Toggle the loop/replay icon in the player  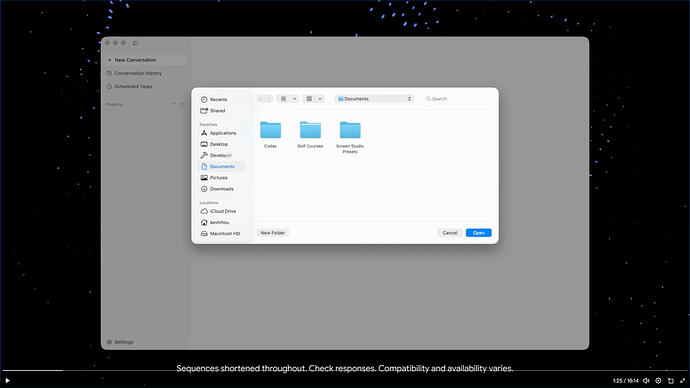coord(671,381)
